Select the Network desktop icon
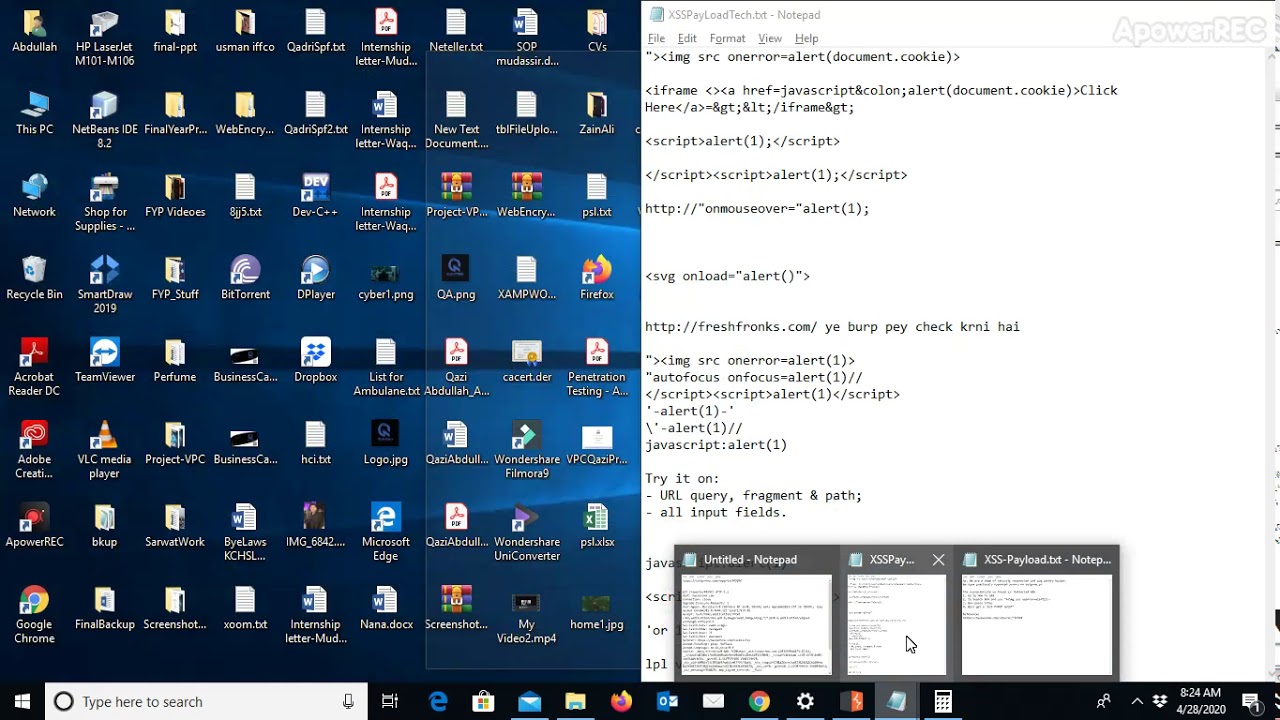 coord(34,195)
